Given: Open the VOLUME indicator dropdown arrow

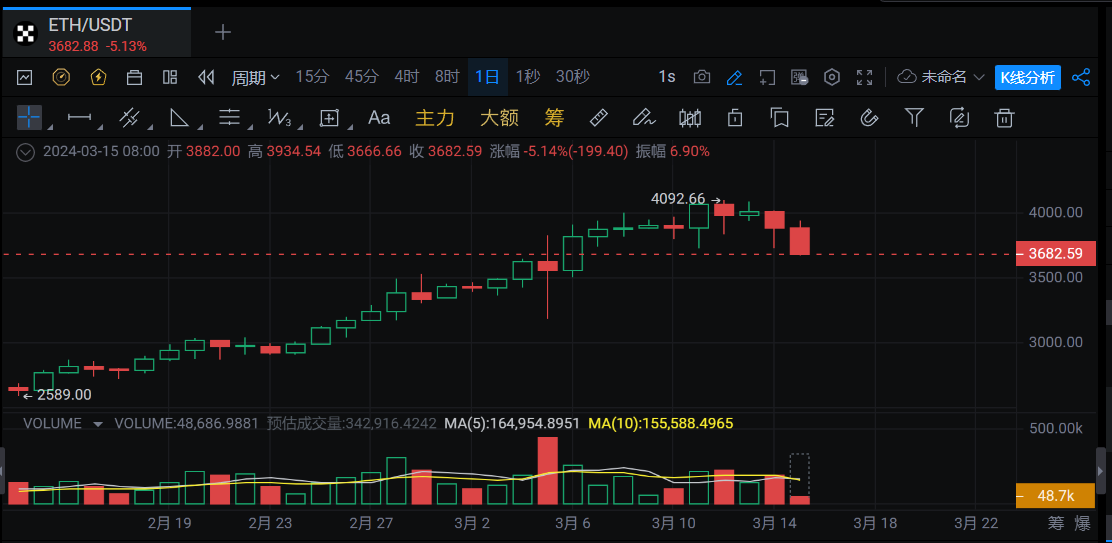Looking at the screenshot, I should [x=98, y=424].
